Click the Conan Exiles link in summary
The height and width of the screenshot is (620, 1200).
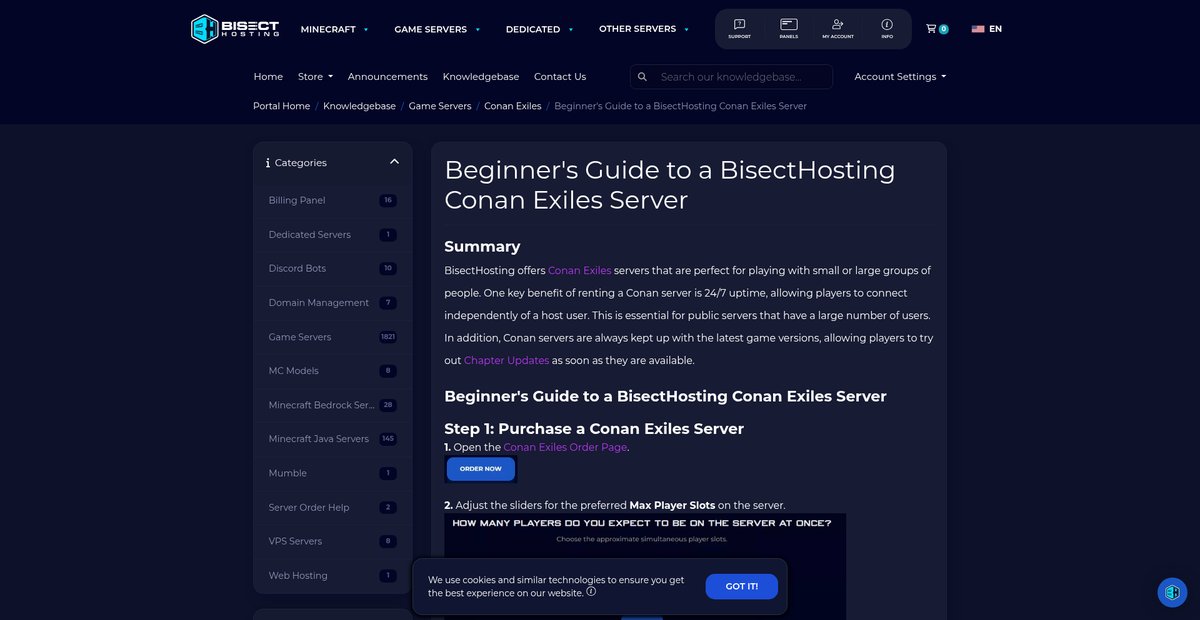[579, 271]
